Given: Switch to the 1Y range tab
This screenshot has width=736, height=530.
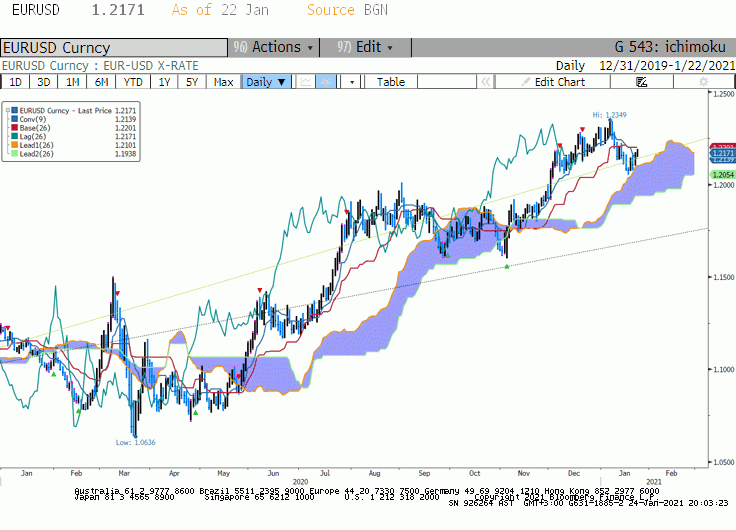Looking at the screenshot, I should click(164, 82).
